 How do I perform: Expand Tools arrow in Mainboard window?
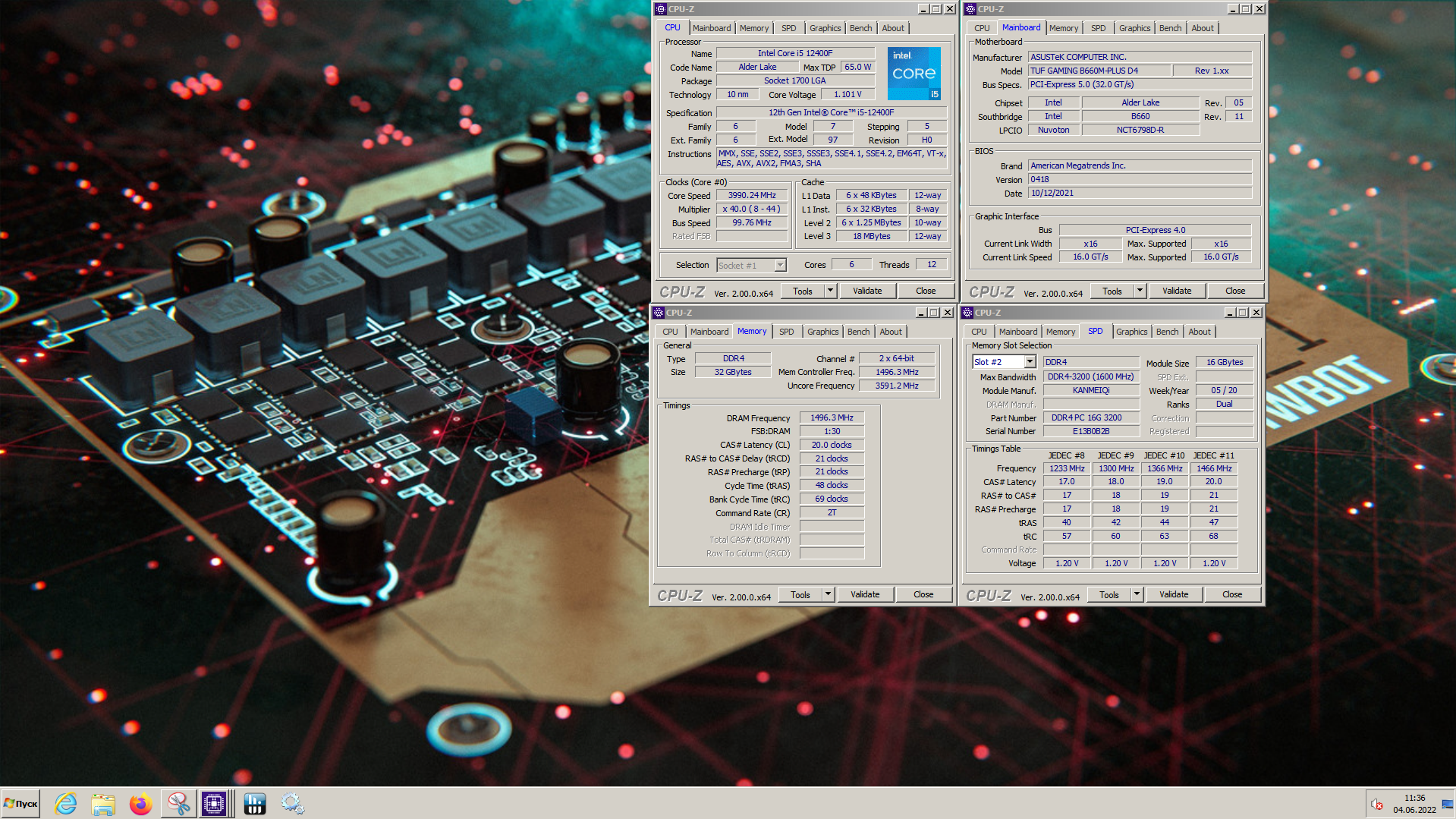pyautogui.click(x=1140, y=291)
